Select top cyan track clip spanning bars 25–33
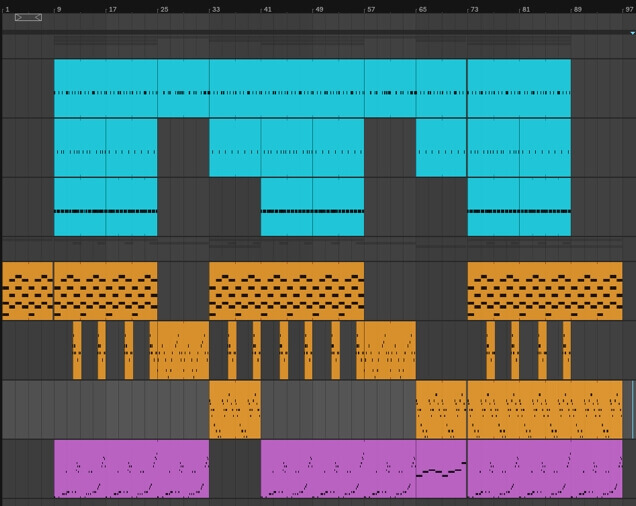 coord(183,88)
